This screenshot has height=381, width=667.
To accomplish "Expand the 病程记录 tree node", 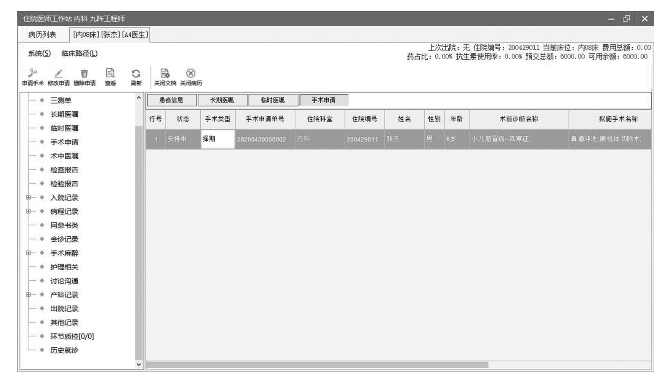I will pos(29,211).
